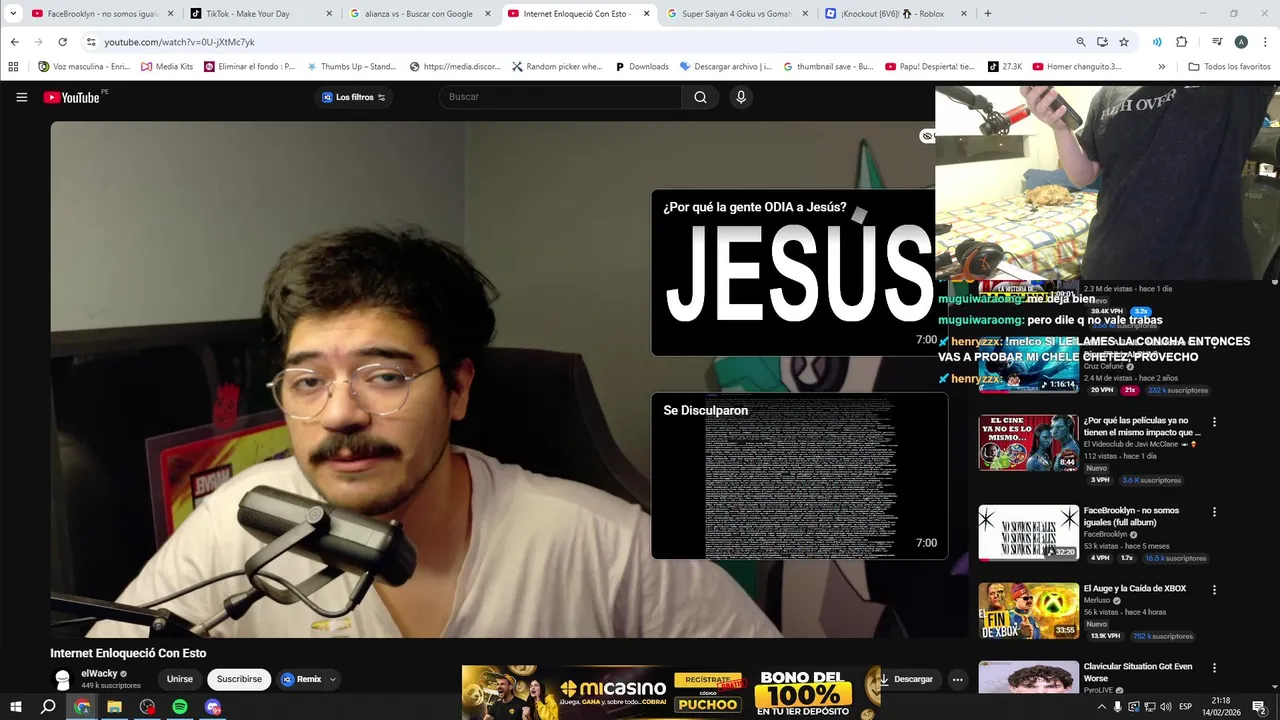Open the Thumbs Up – Stand bookmark
Viewport: 1280px width, 720px height.
(351, 67)
